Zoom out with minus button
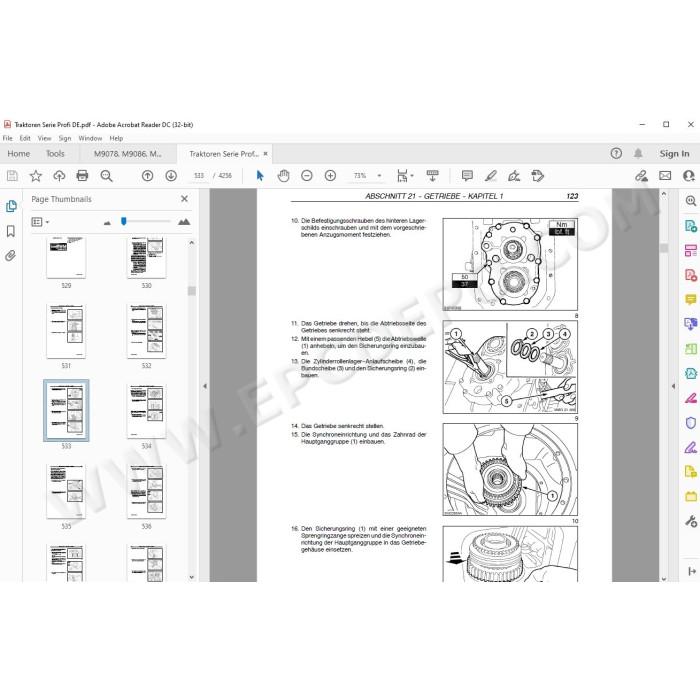This screenshot has width=700, height=700. click(307, 176)
